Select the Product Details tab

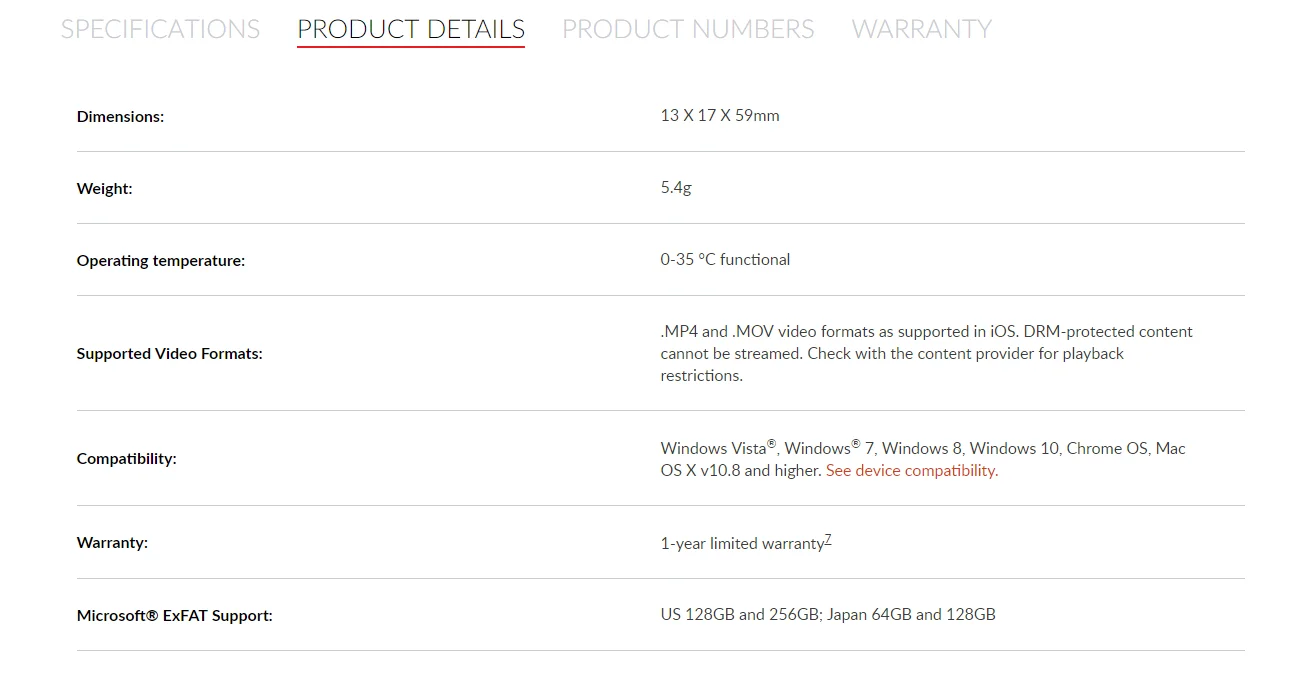point(410,29)
